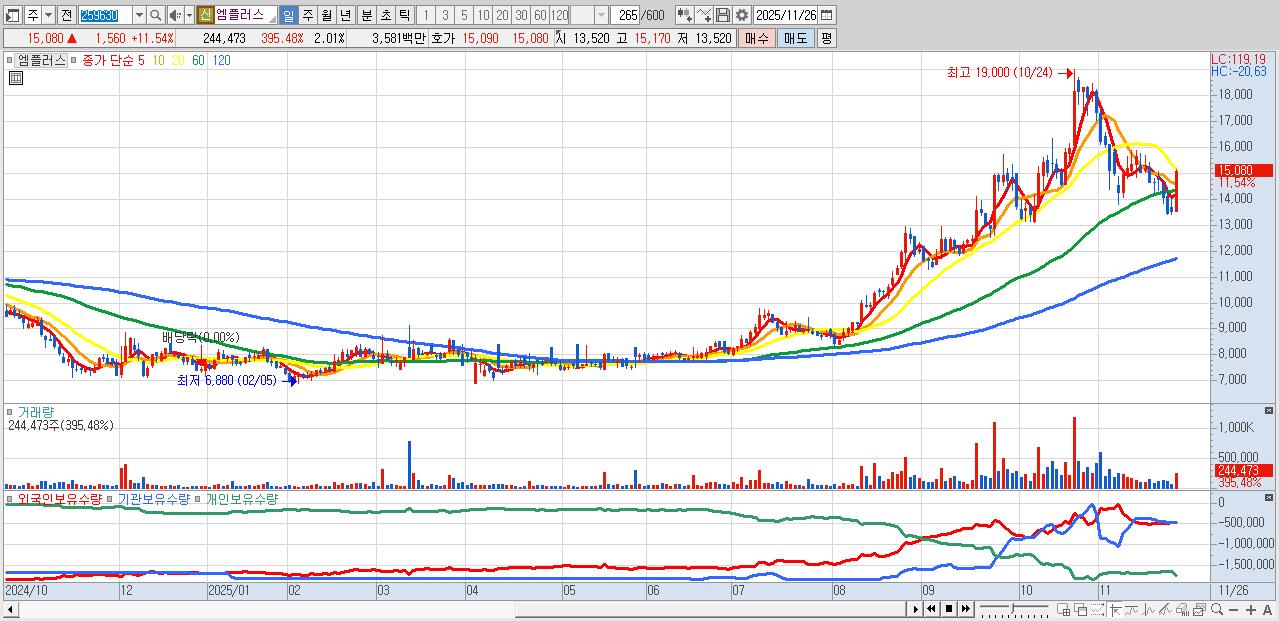Screen dimensions: 1279x621
Task: Click the 매수 buy button
Action: point(758,38)
